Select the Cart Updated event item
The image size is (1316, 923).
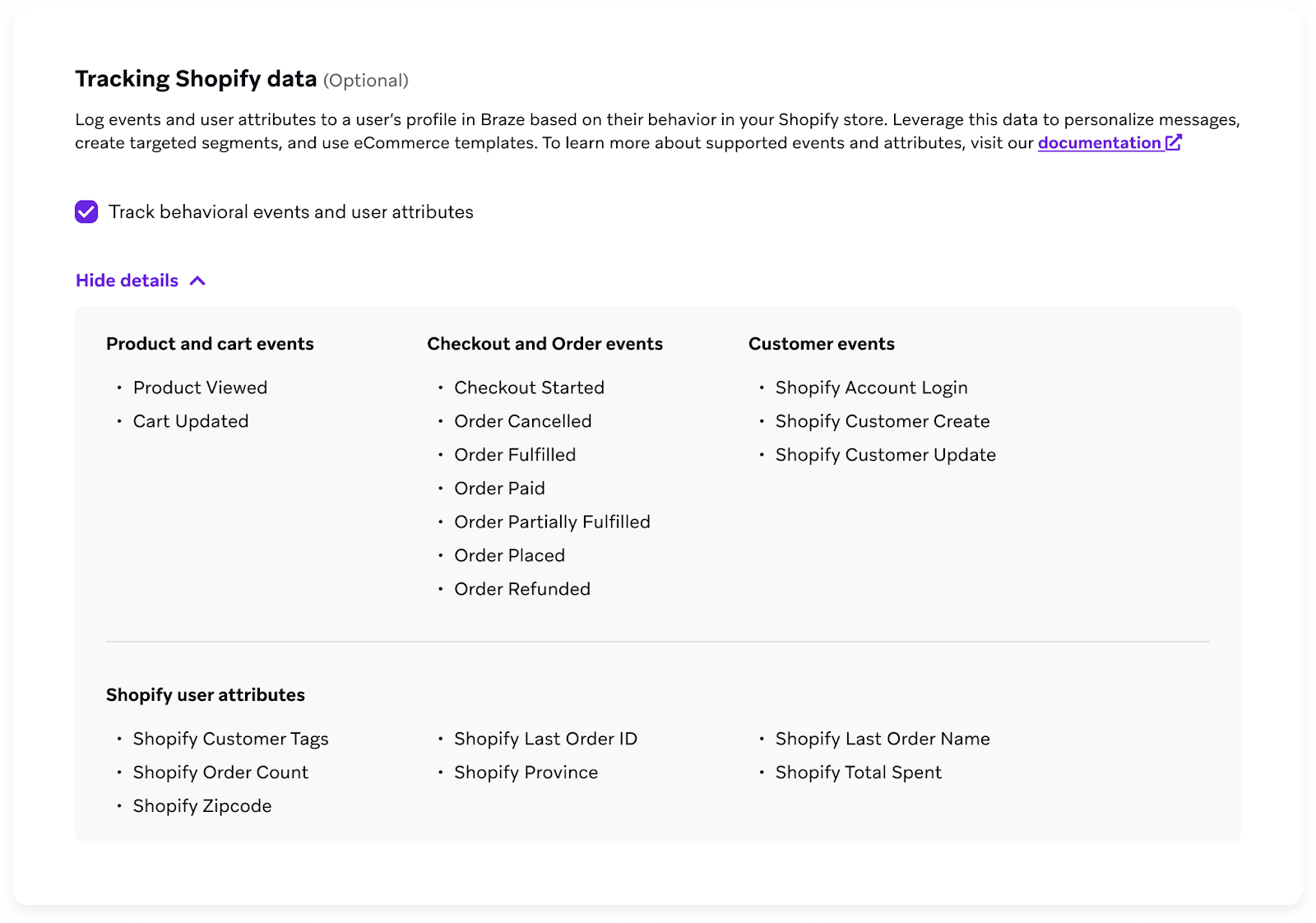(191, 421)
